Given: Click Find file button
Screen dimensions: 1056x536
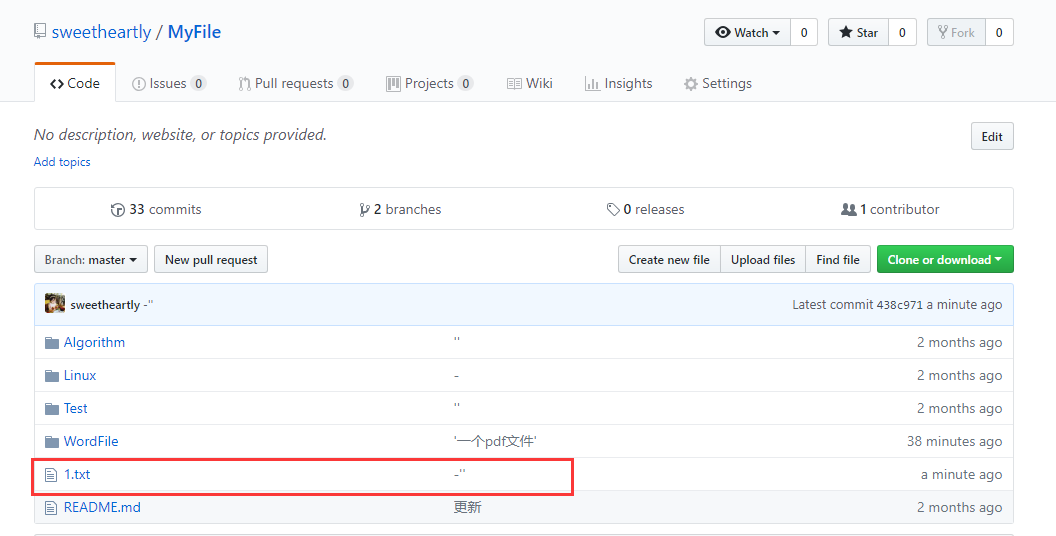Looking at the screenshot, I should (838, 259).
